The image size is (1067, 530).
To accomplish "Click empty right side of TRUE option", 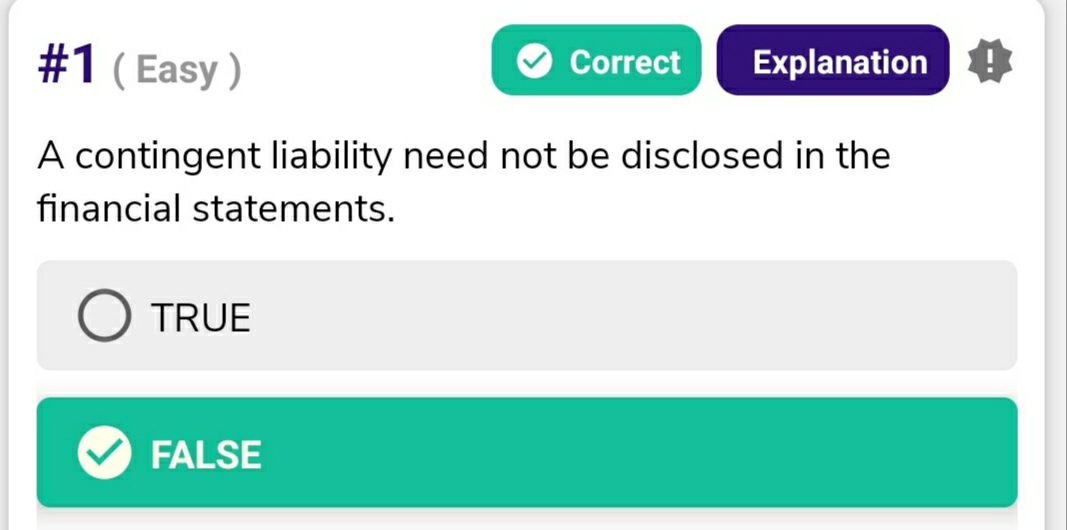I will point(800,316).
